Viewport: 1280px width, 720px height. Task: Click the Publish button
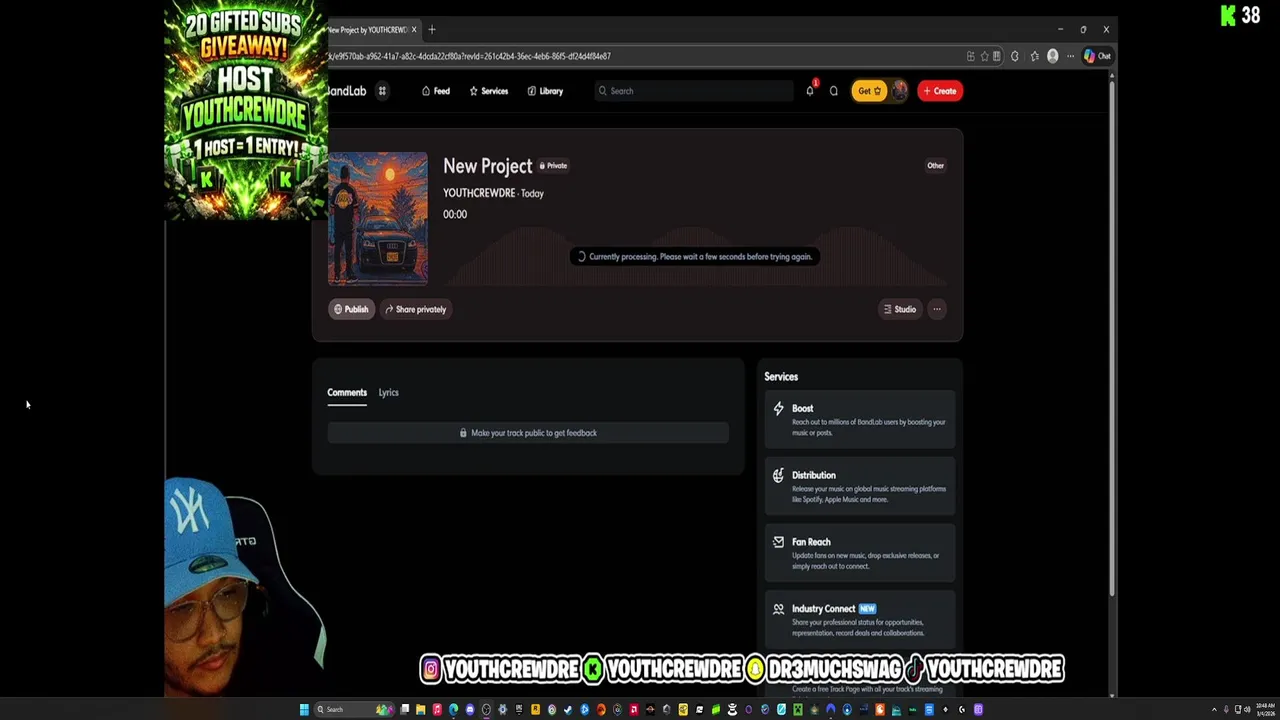pyautogui.click(x=351, y=309)
